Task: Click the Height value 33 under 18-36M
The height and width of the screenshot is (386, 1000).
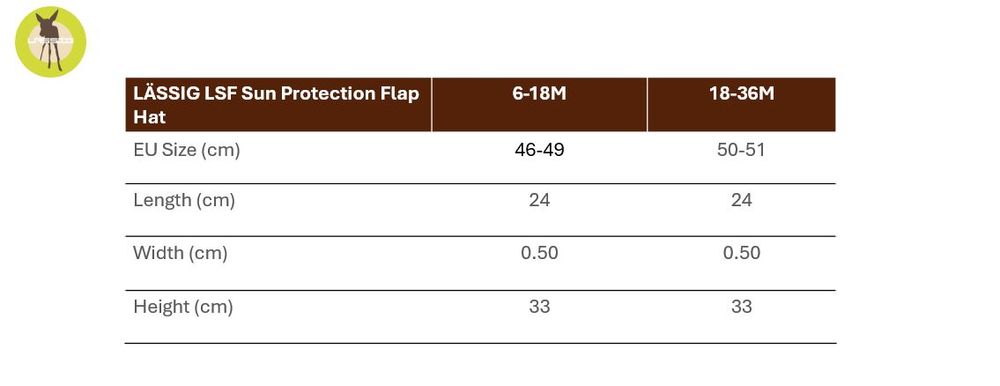Action: point(741,307)
